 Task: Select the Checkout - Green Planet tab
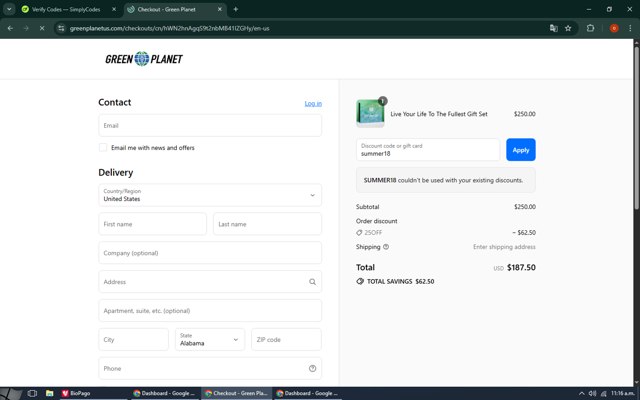(x=166, y=9)
